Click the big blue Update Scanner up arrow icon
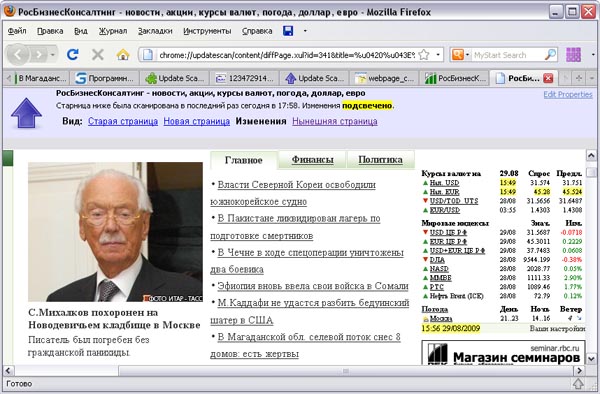This screenshot has width=600, height=394. click(26, 113)
